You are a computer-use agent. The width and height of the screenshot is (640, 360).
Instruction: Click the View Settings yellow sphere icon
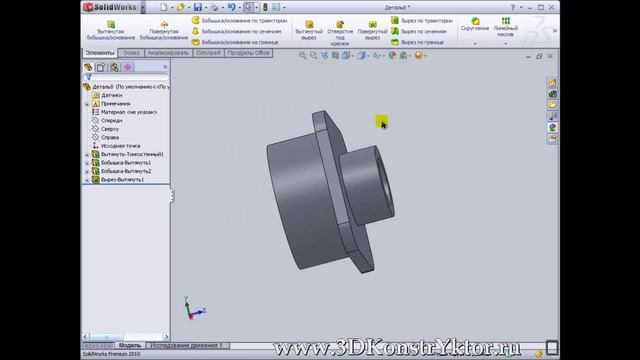(418, 55)
